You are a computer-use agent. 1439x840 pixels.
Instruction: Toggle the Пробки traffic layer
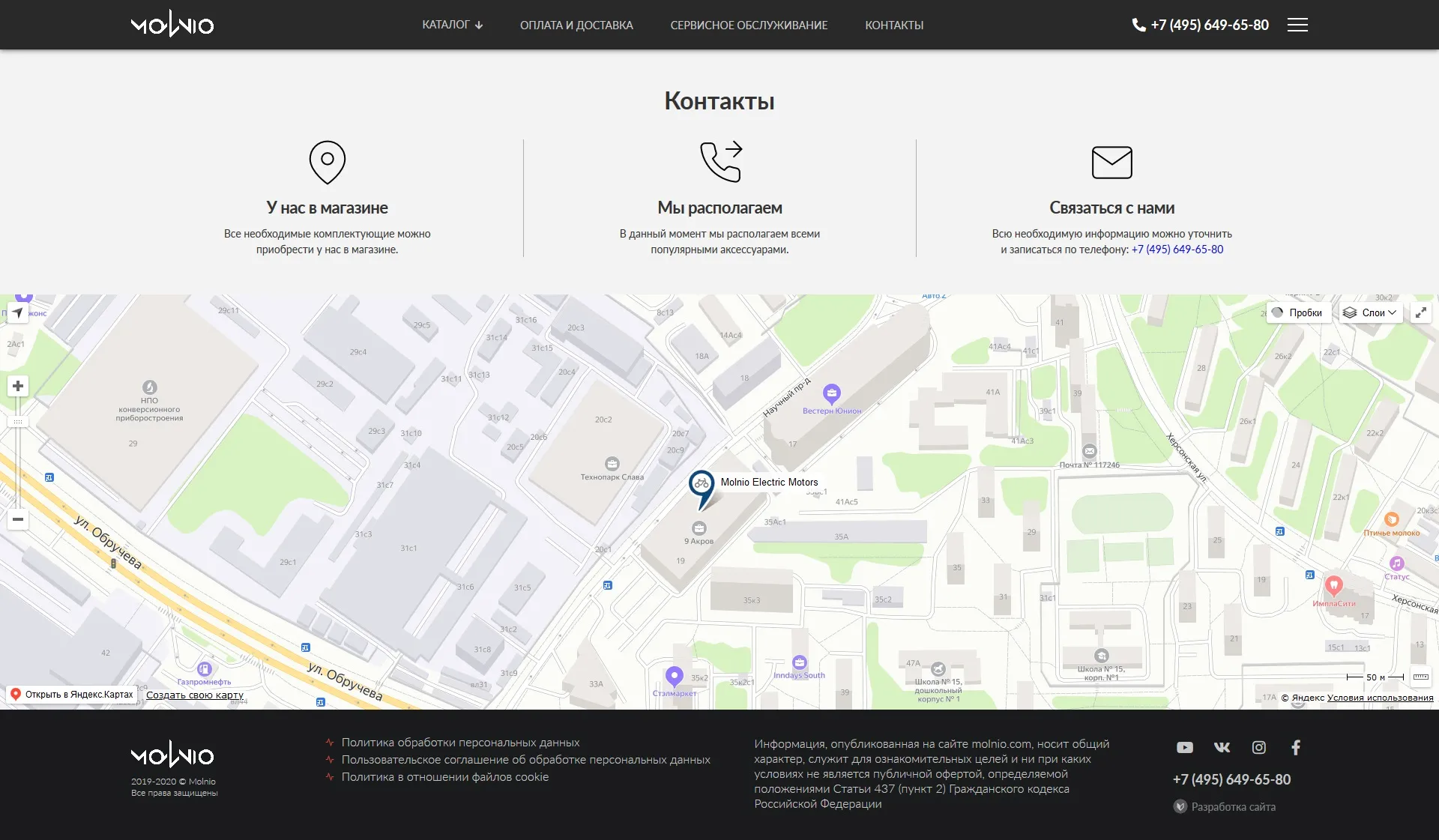1297,313
